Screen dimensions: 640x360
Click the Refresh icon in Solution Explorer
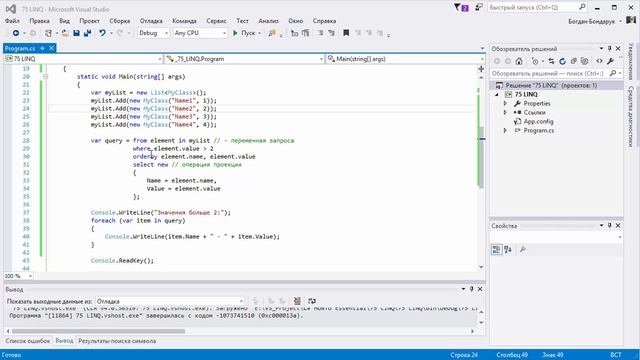(562, 61)
